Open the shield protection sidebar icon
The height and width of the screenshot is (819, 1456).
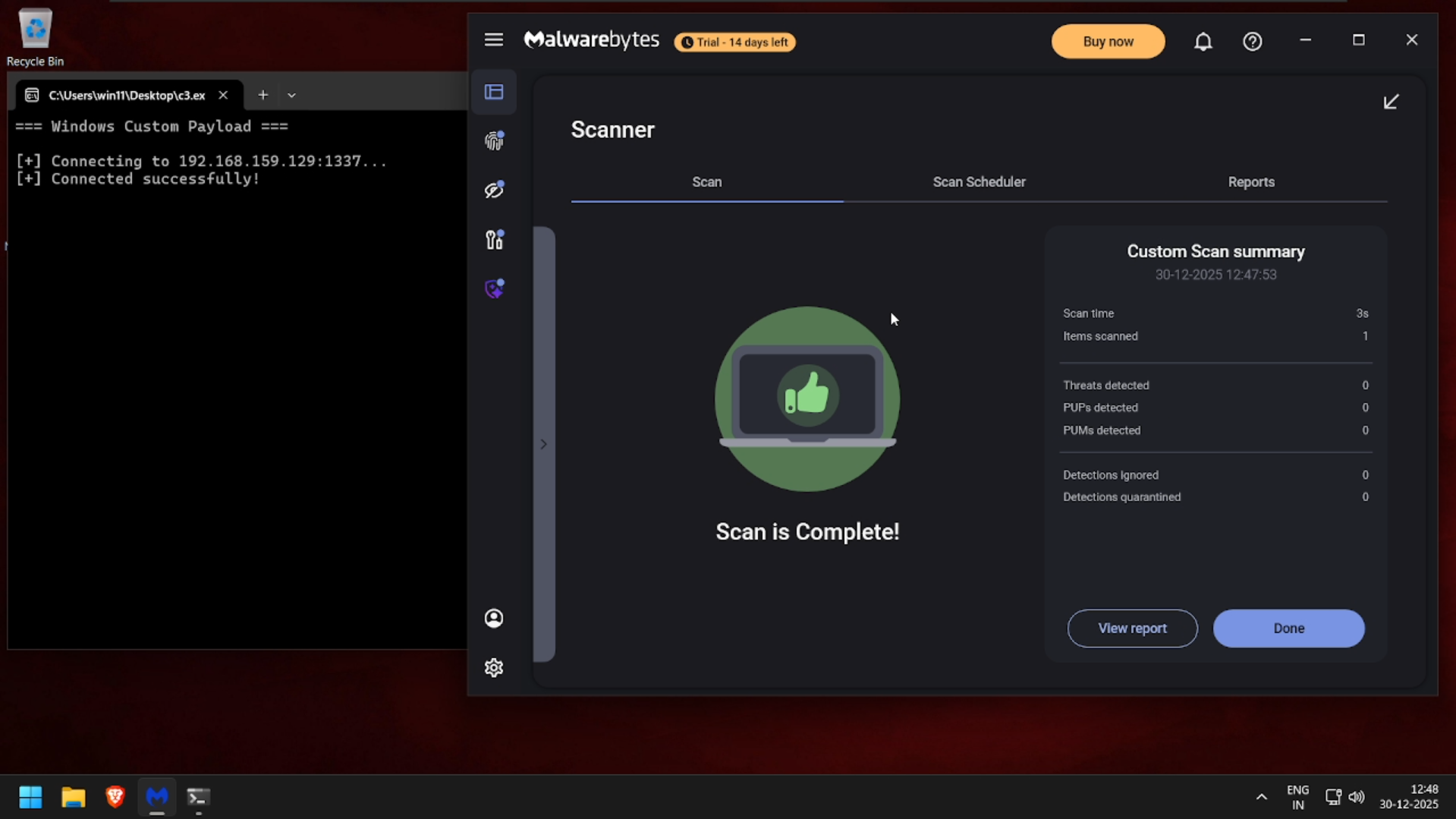(x=493, y=288)
